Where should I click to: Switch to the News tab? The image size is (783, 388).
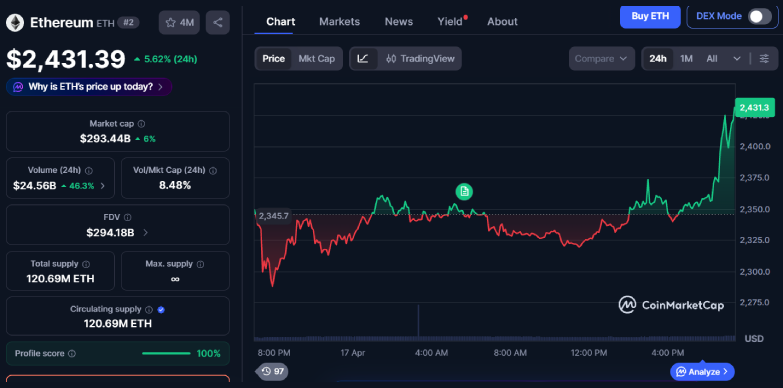(x=398, y=21)
